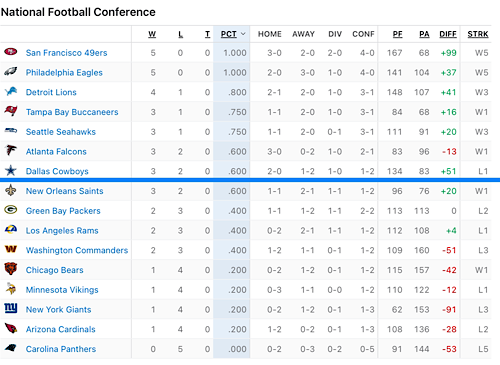The image size is (500, 365).
Task: Sort standings by DIFF column header
Action: tap(448, 34)
